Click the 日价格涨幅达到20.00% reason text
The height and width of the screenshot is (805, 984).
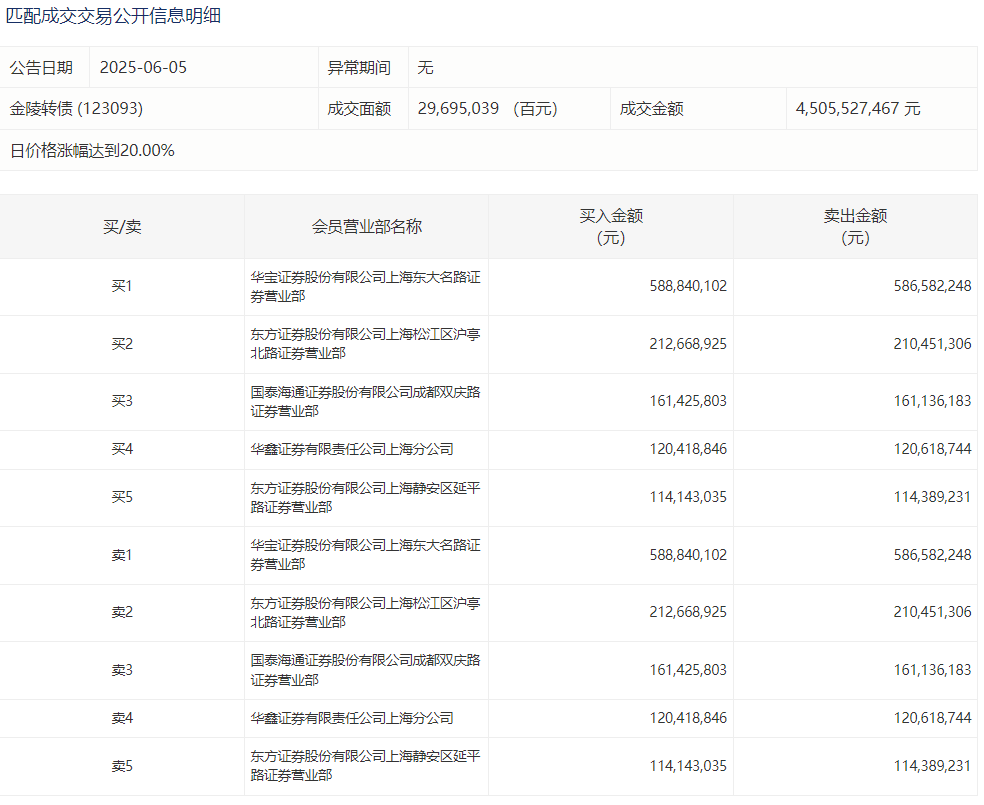click(92, 151)
